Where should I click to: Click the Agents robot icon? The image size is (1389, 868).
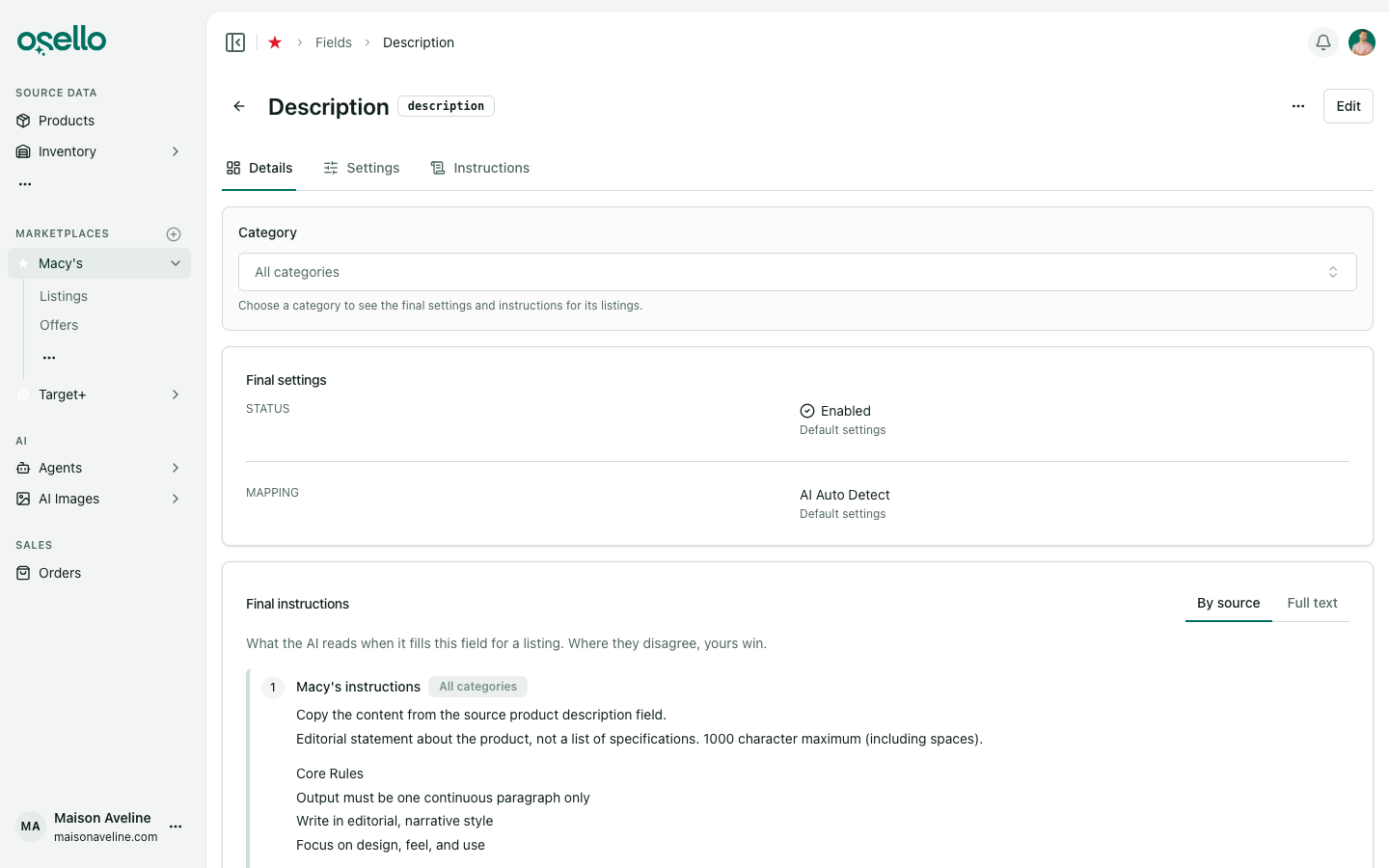pyautogui.click(x=23, y=468)
